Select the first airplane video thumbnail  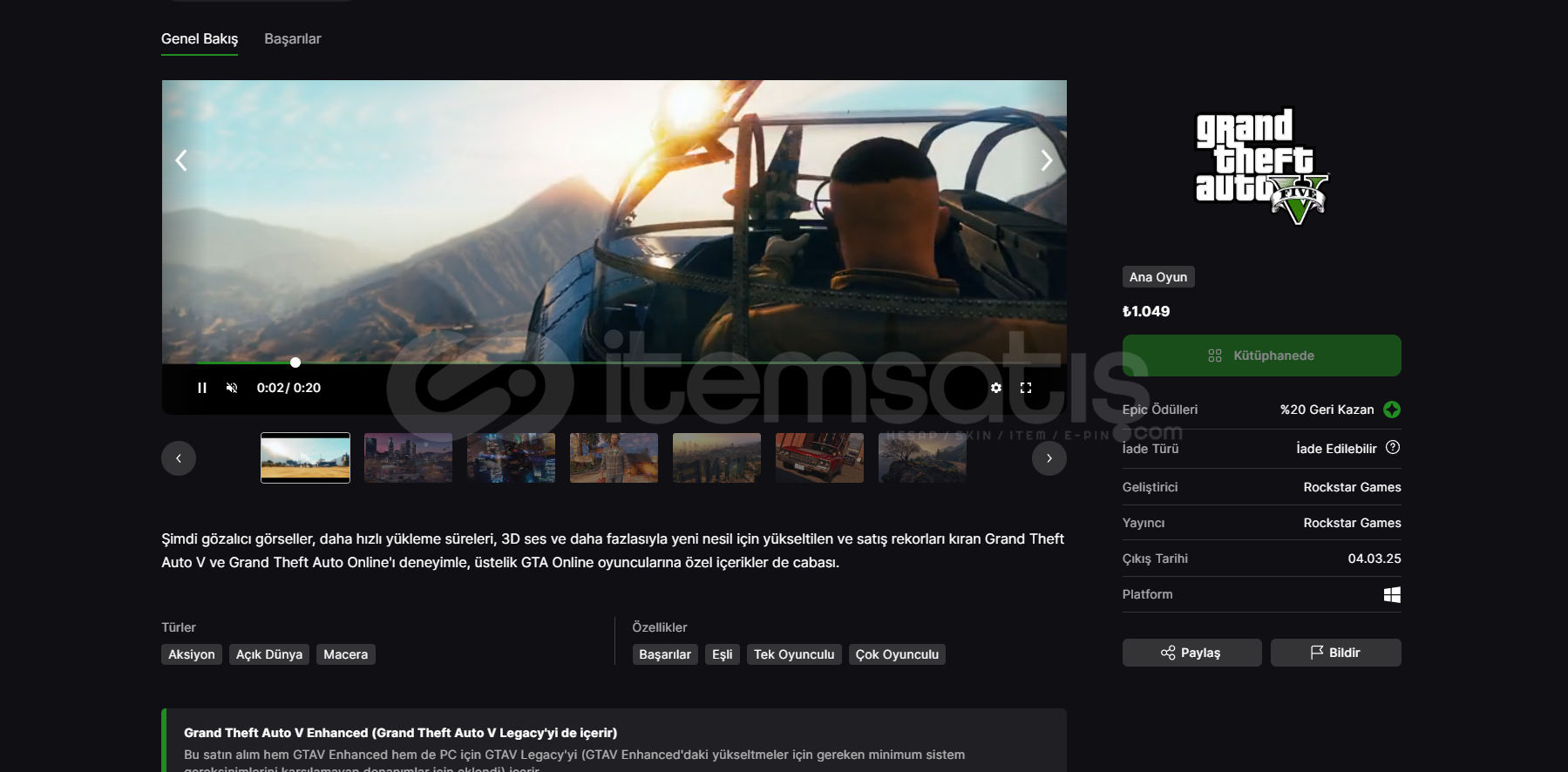[x=305, y=457]
